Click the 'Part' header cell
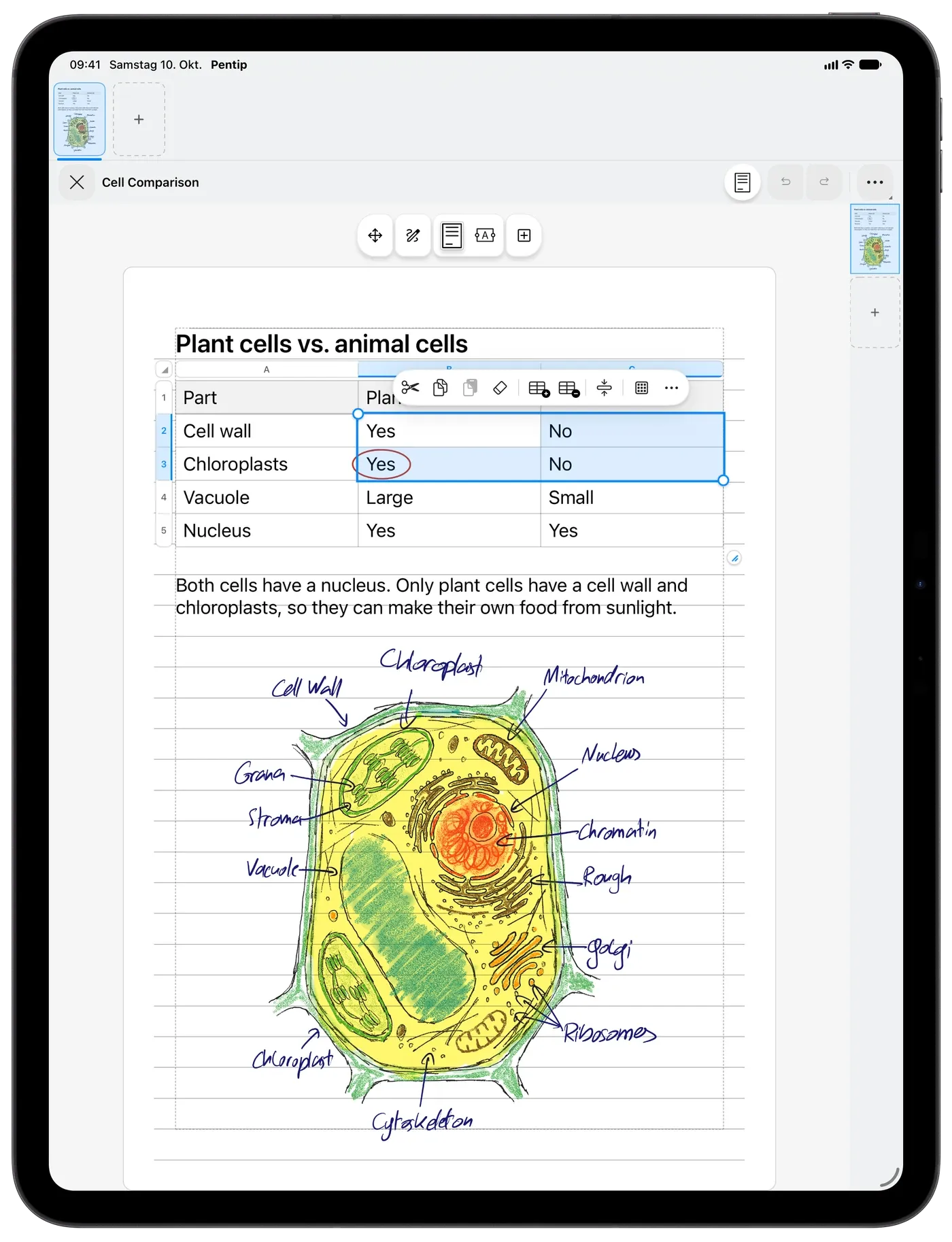Viewport: 952px width, 1242px height. click(x=267, y=398)
